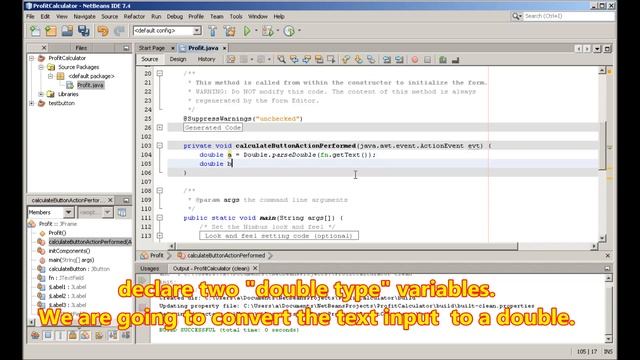Viewport: 640px width, 360px height.
Task: Click the Undo toolbar icon
Action: coord(103,31)
